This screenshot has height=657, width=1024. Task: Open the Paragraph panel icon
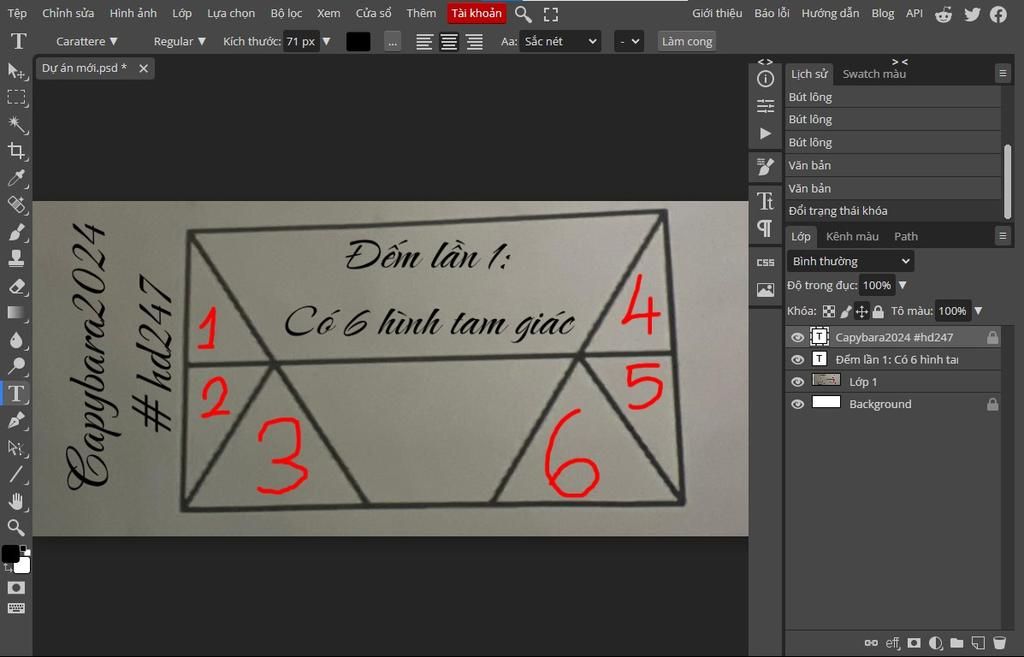(x=765, y=228)
